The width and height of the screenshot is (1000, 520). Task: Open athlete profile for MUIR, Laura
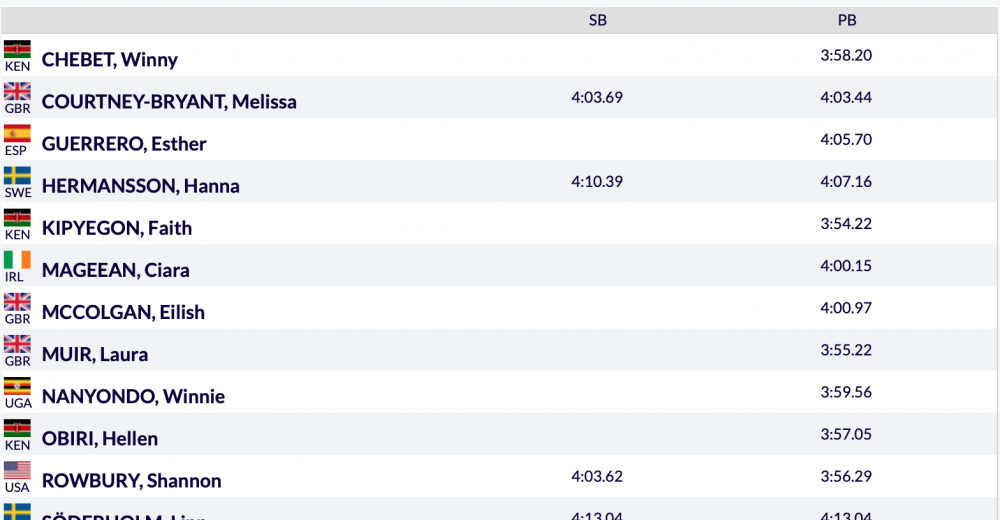[x=95, y=354]
